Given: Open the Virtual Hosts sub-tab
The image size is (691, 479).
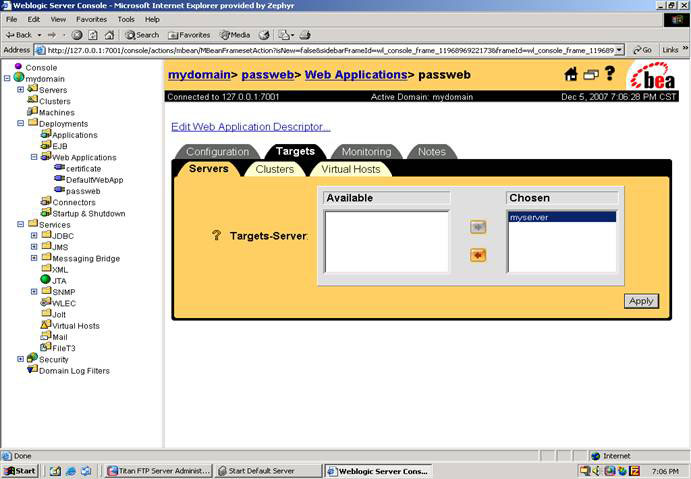Looking at the screenshot, I should [x=351, y=169].
